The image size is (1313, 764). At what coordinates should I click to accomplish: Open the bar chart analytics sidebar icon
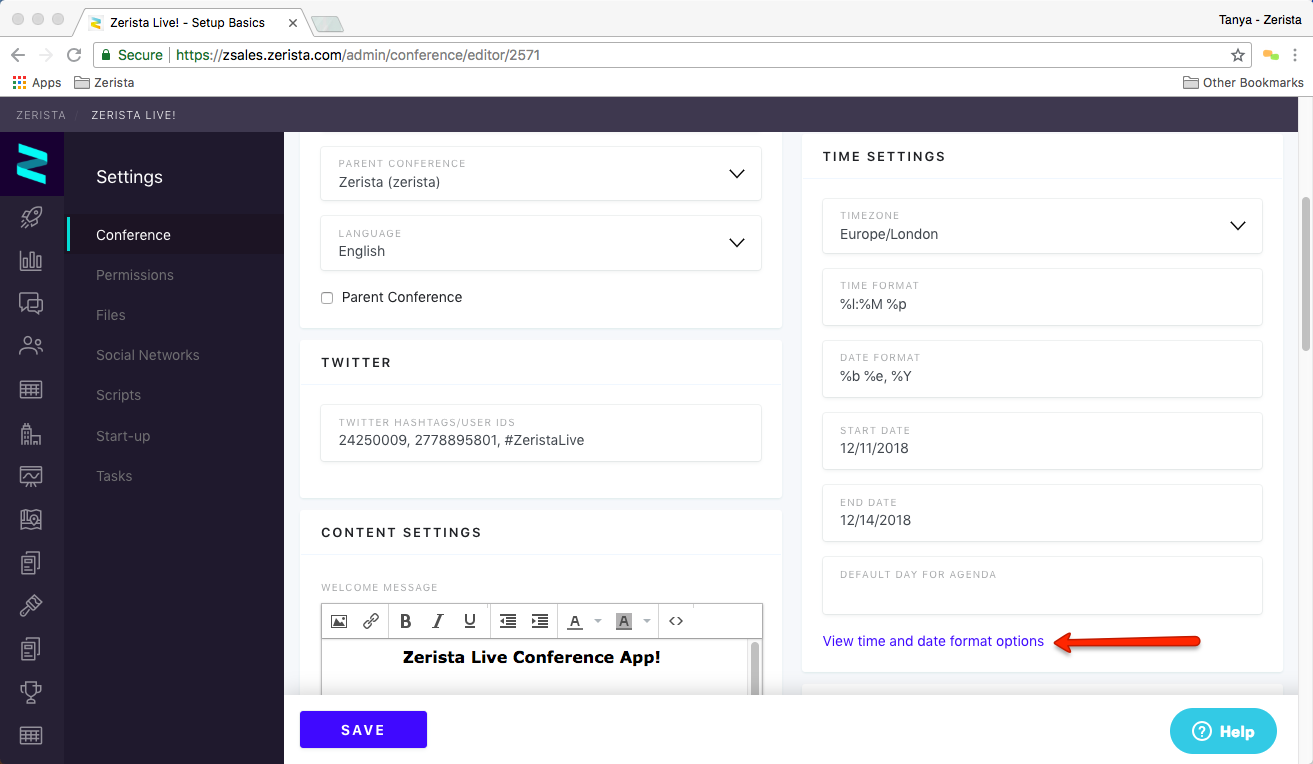(x=31, y=260)
